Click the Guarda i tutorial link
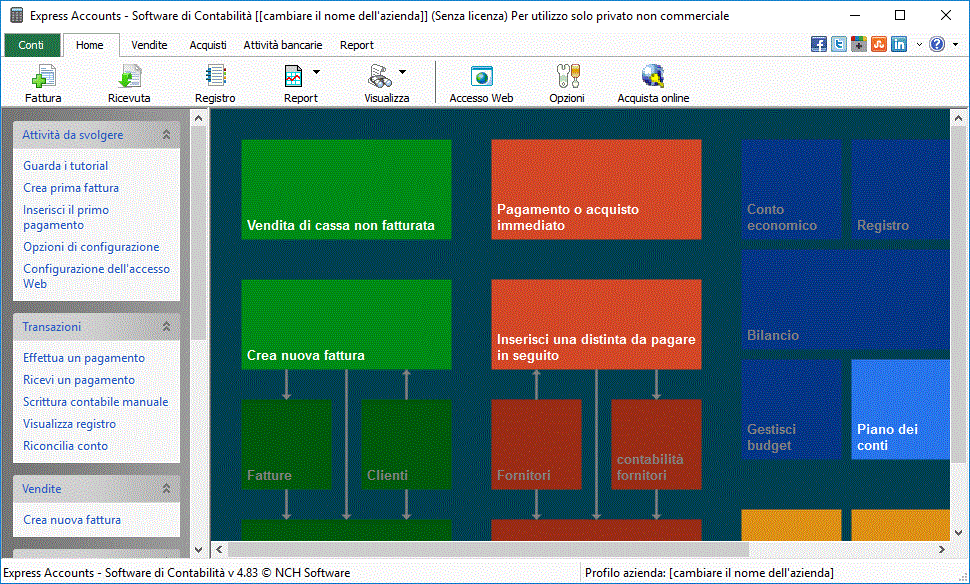This screenshot has height=584, width=970. [x=66, y=166]
